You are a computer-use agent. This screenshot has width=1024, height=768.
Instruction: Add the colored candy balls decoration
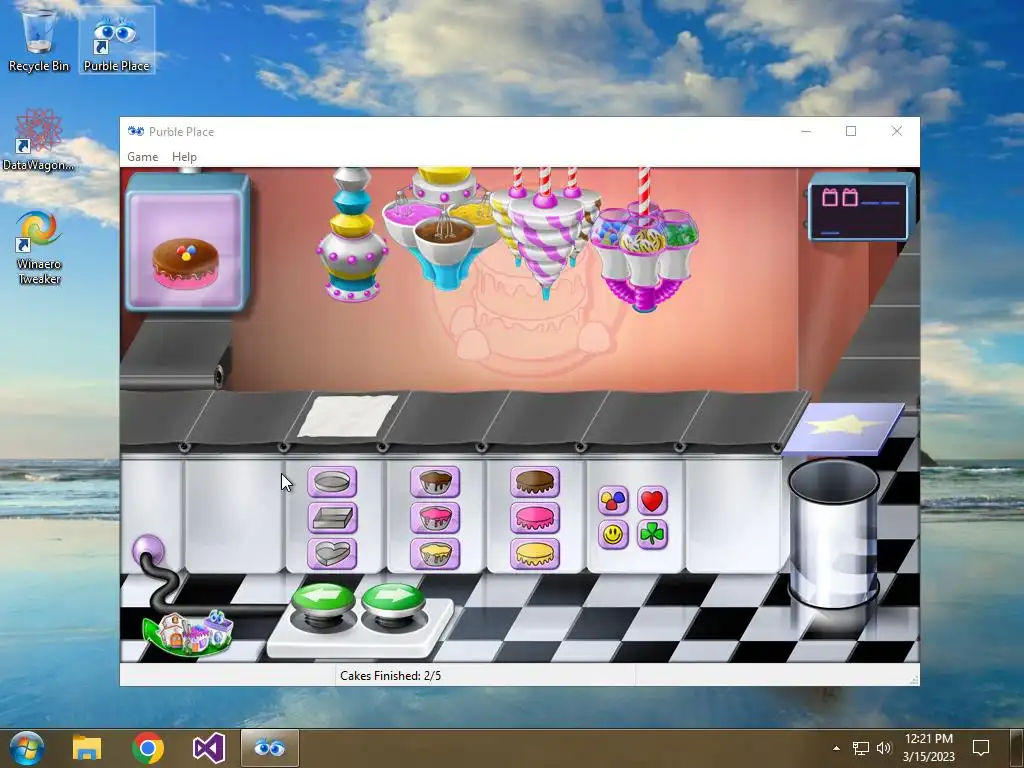point(613,501)
